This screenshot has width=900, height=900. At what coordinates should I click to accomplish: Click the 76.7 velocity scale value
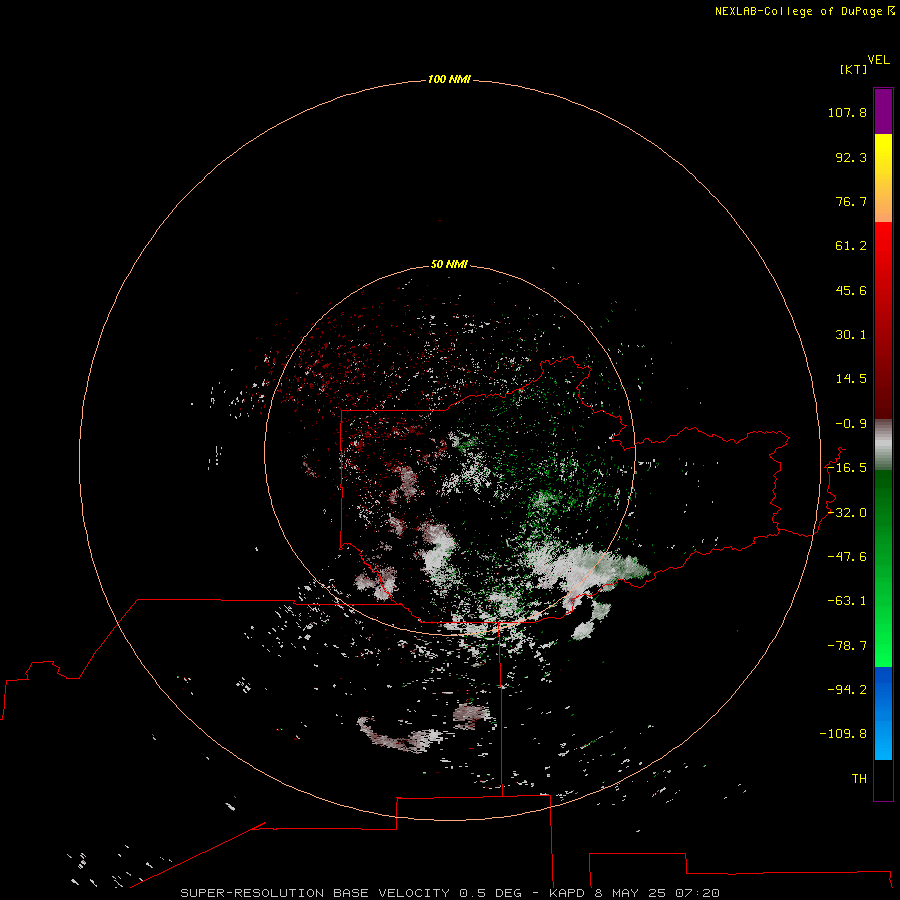[851, 201]
